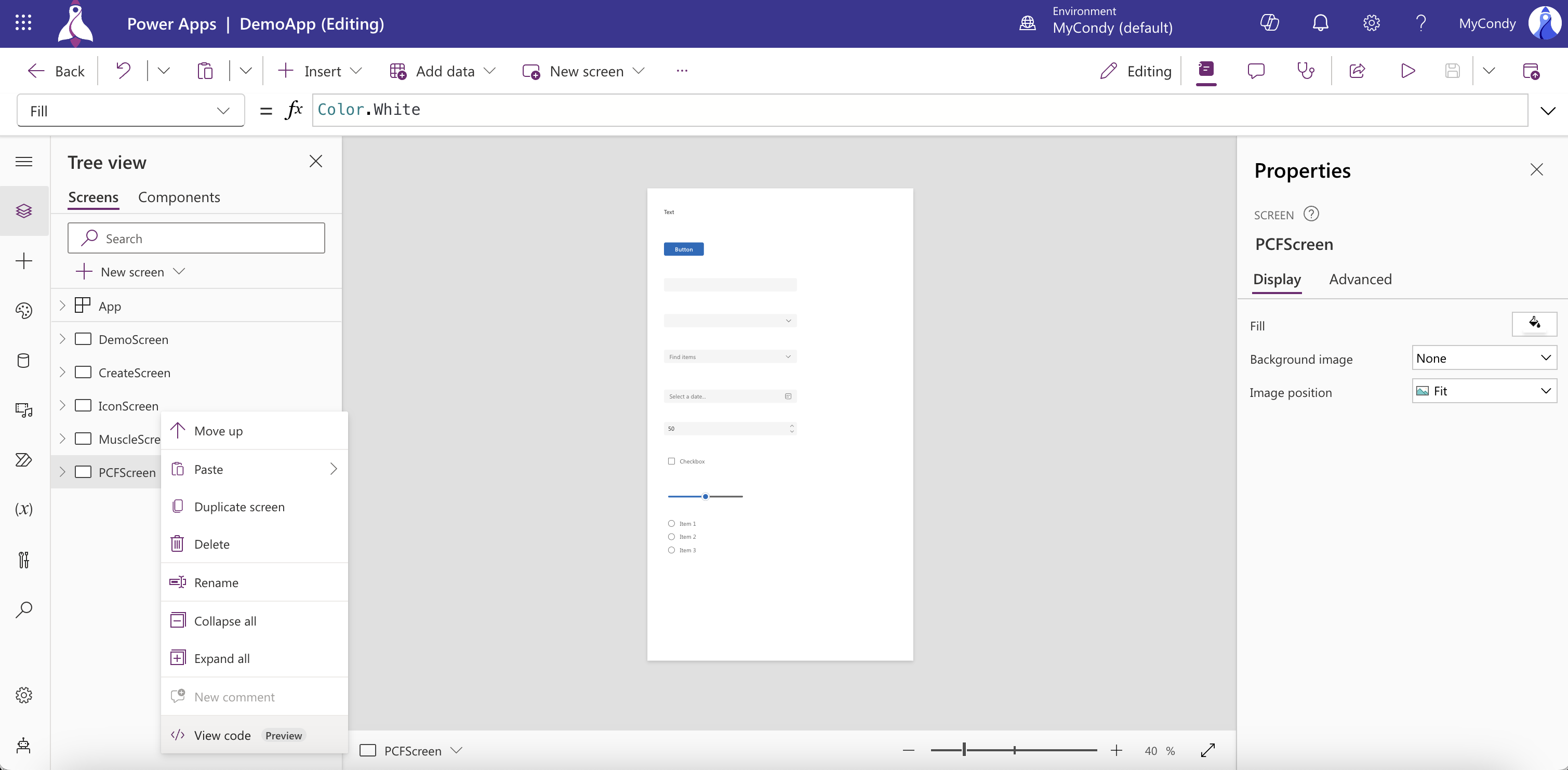Open the Variables (x) pane

coord(24,509)
